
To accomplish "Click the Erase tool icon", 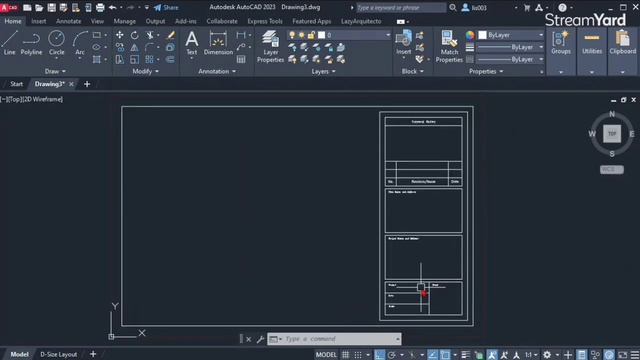I will 171,35.
